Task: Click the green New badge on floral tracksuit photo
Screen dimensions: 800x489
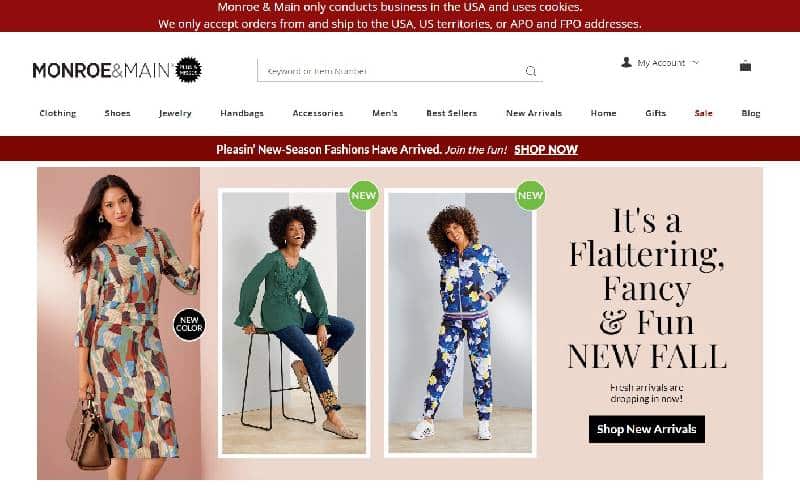Action: [x=530, y=195]
